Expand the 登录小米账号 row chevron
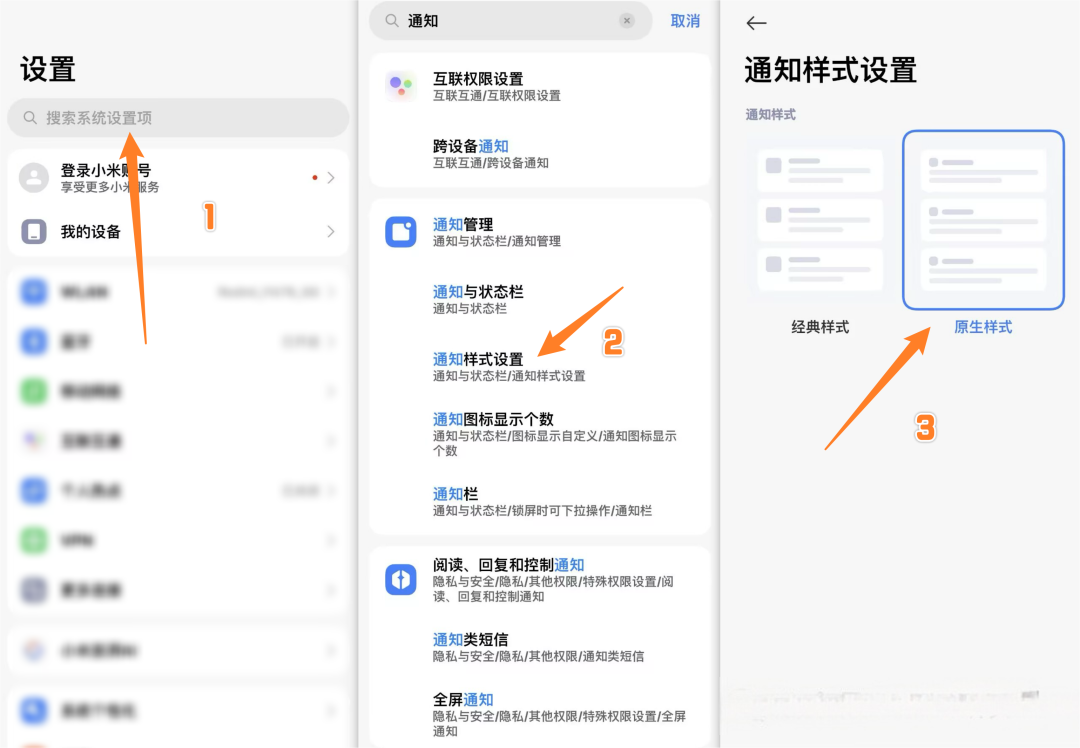 tap(331, 178)
